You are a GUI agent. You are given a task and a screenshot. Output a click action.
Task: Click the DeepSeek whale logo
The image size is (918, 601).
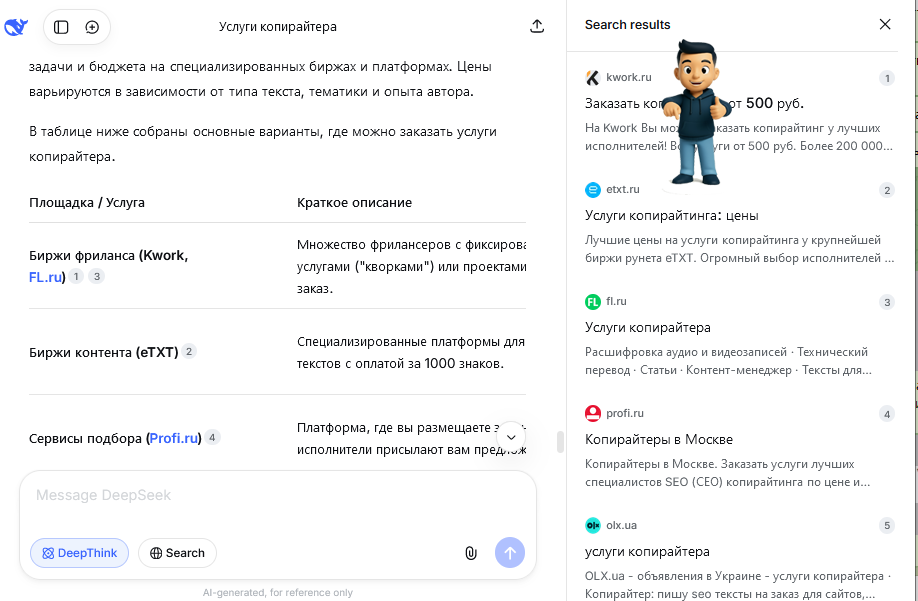tap(16, 27)
